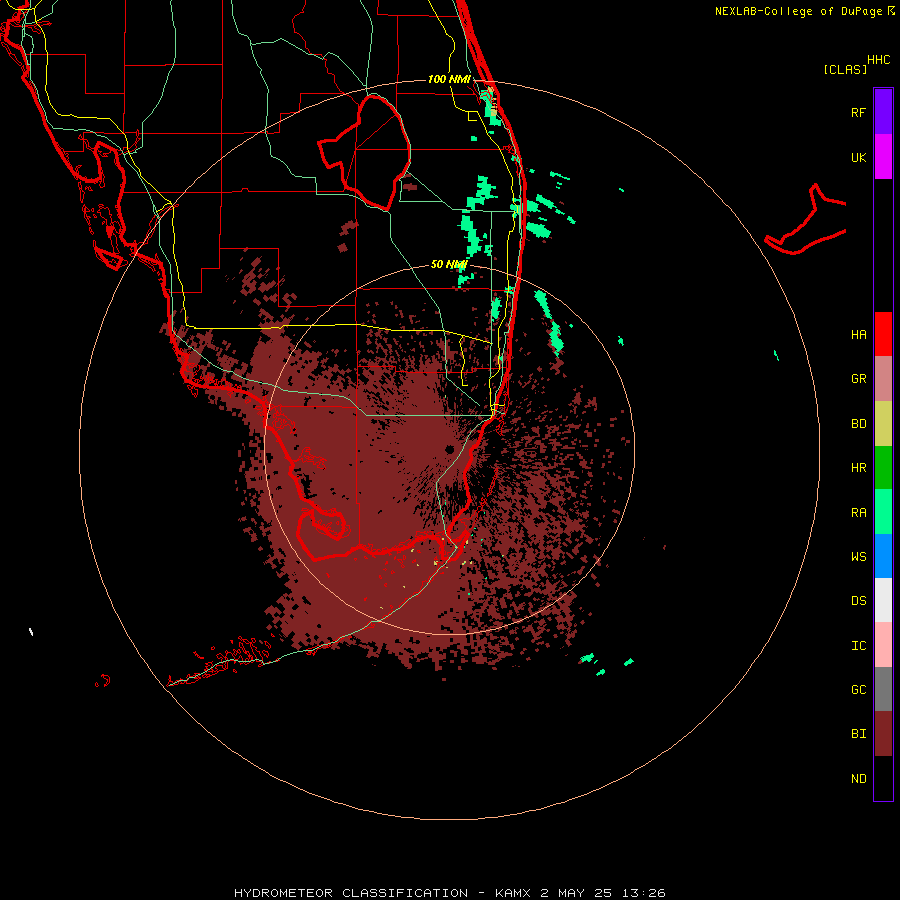Click the GC gray legend swatch
The image size is (900, 900).
tap(883, 689)
